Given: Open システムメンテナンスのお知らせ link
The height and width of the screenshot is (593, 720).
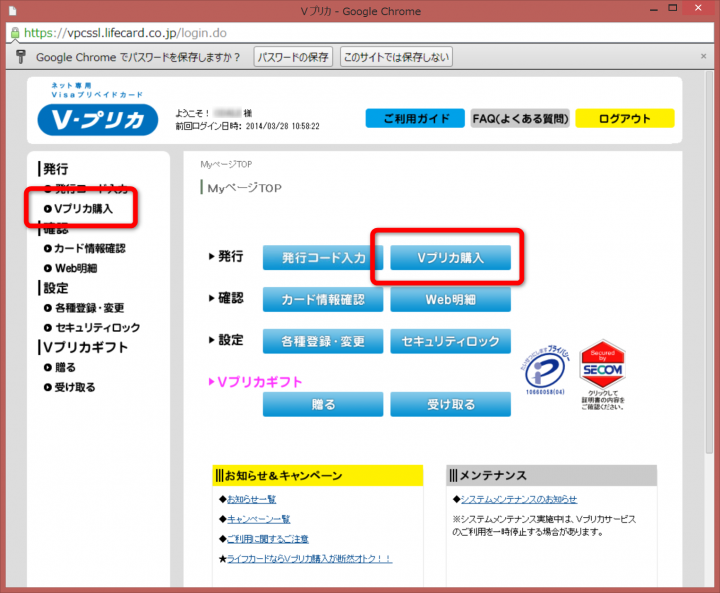Looking at the screenshot, I should 519,499.
